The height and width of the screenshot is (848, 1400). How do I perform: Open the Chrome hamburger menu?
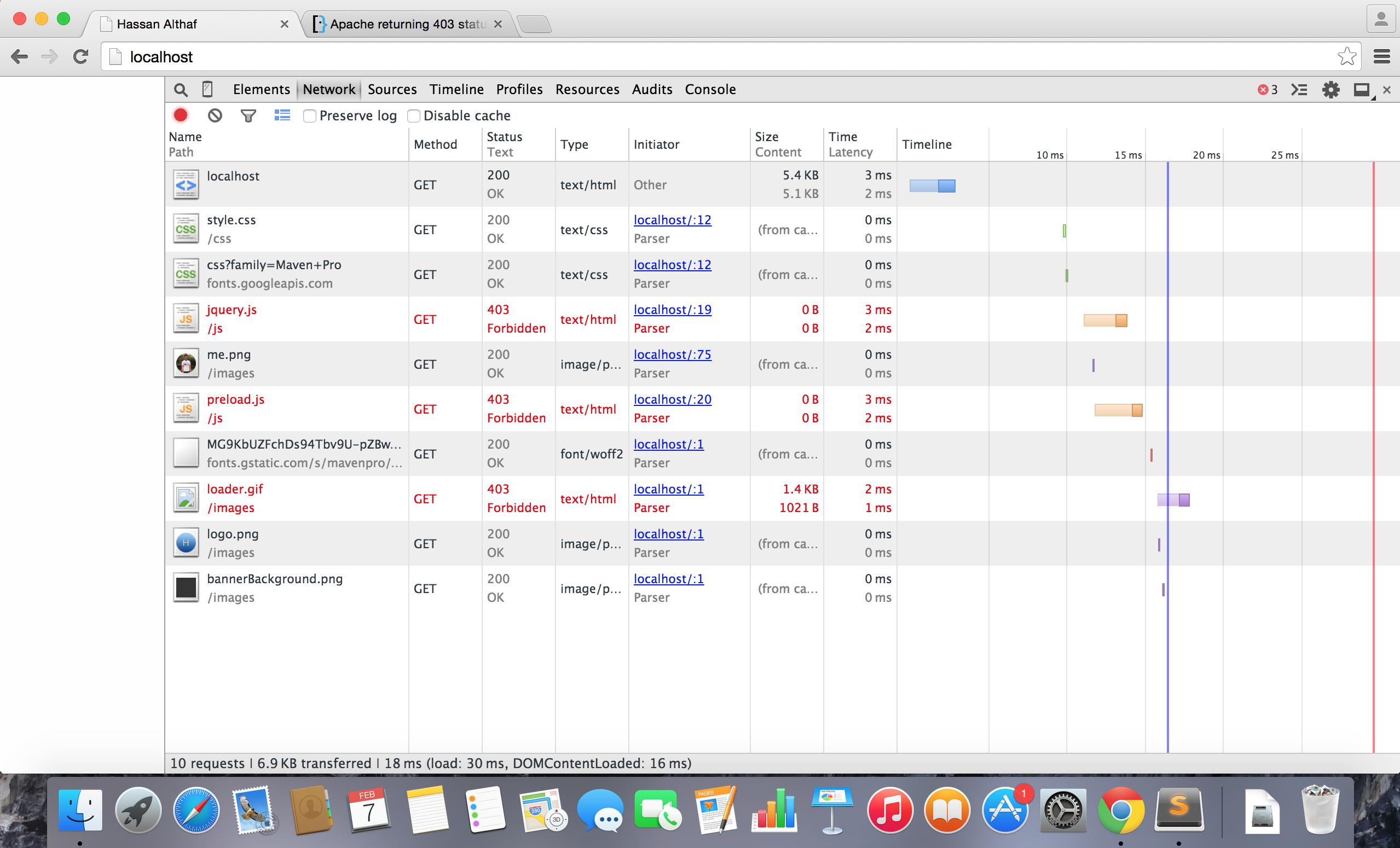[x=1382, y=56]
